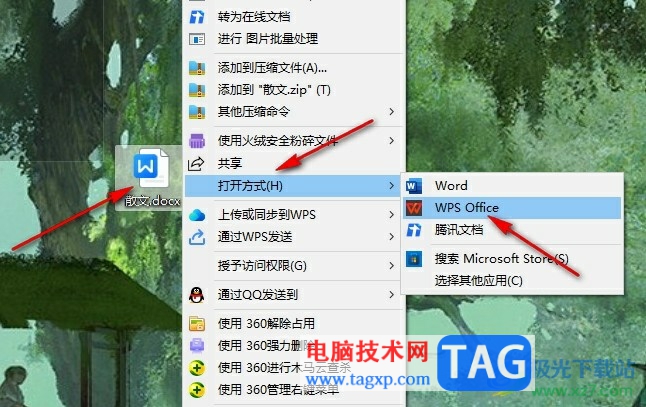
Task: Click the QQ penguin icon
Action: pos(197,295)
